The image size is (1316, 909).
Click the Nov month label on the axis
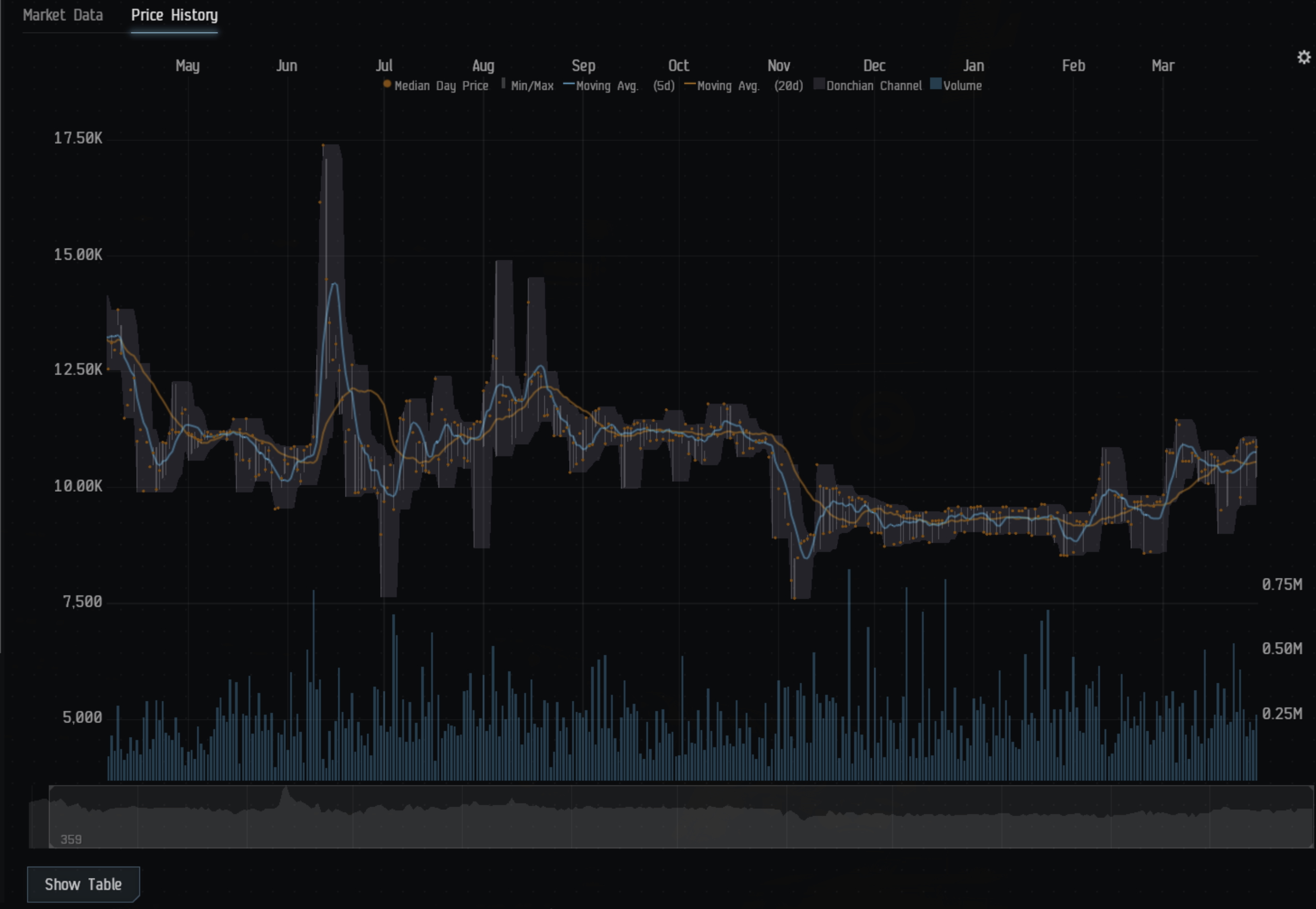click(778, 66)
